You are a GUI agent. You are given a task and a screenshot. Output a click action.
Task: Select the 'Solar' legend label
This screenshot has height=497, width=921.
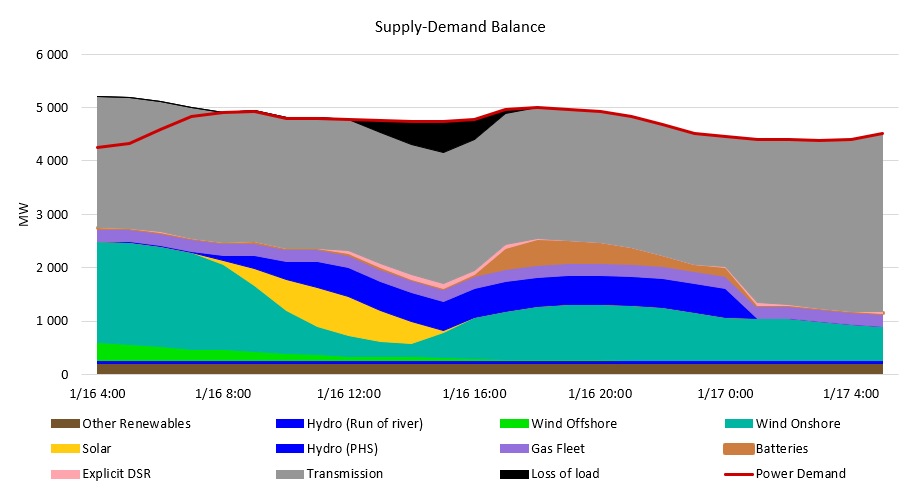[x=96, y=449]
